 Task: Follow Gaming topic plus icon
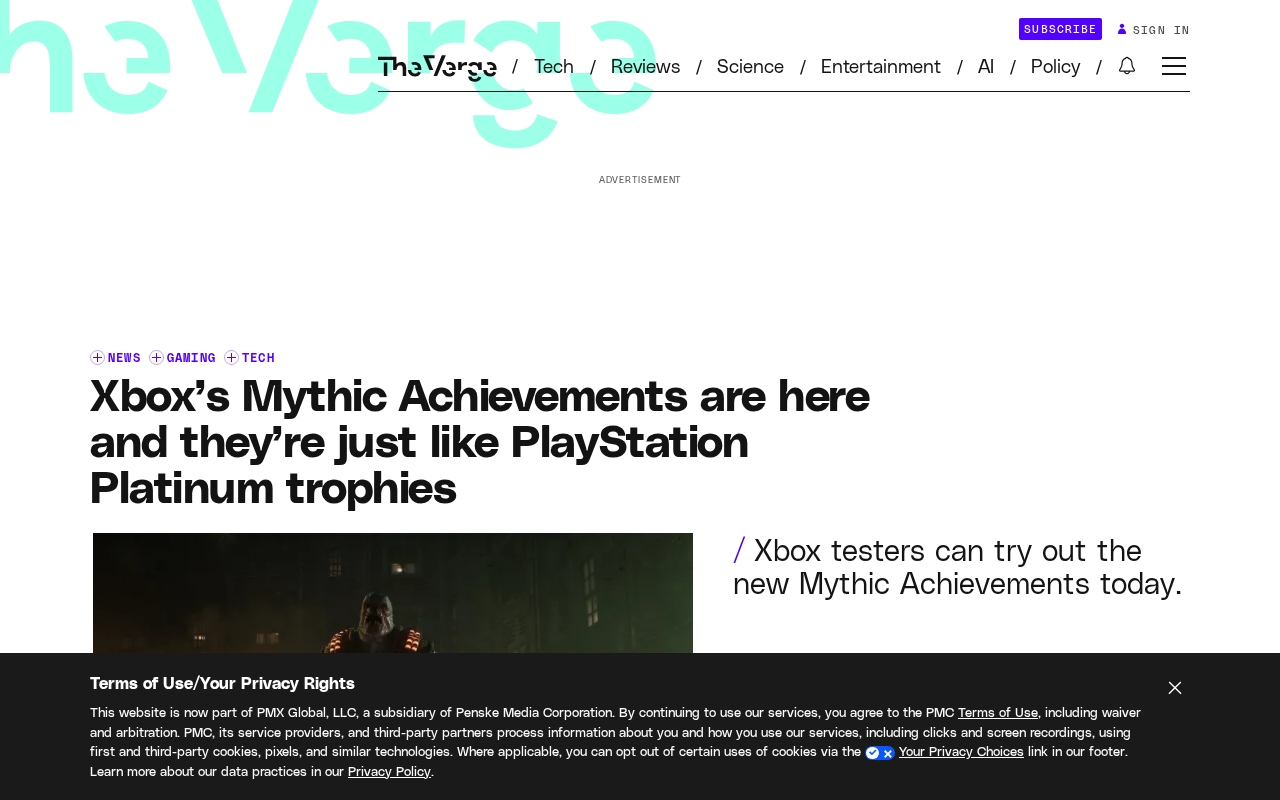point(156,358)
